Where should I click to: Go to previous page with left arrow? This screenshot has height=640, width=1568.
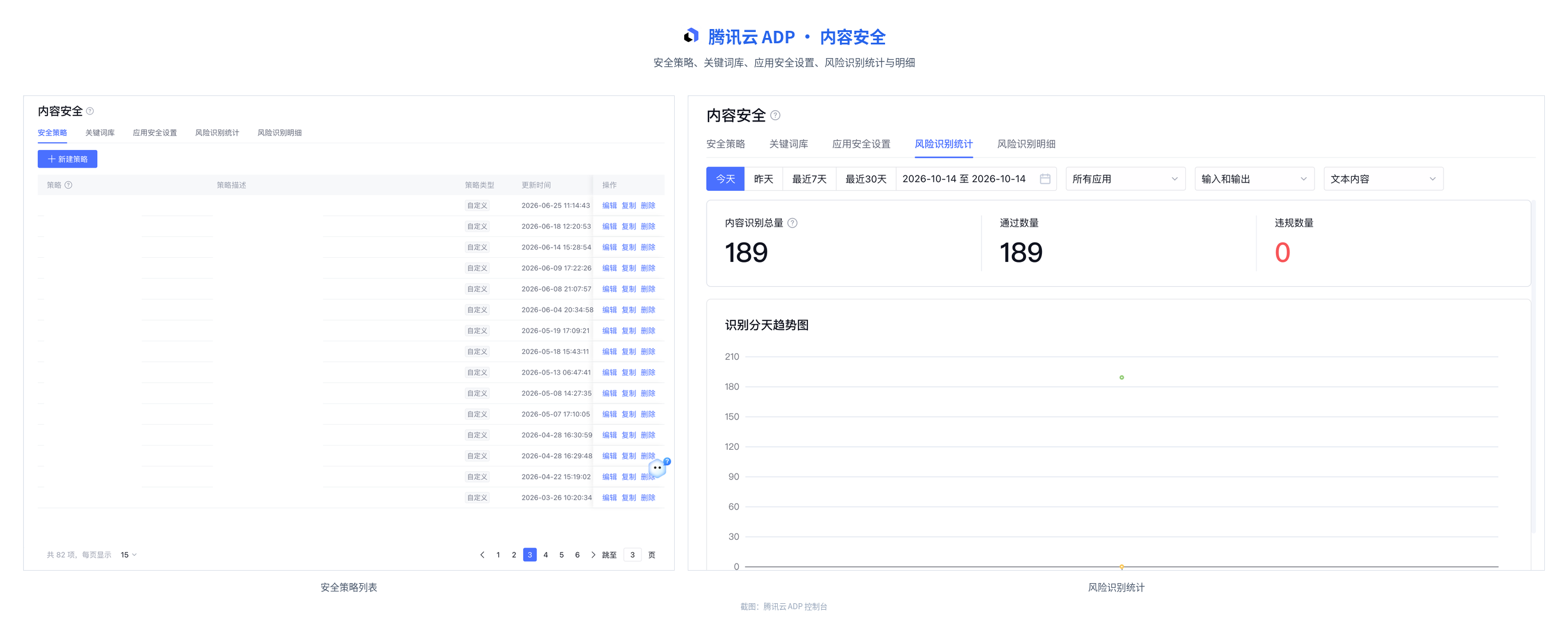482,555
